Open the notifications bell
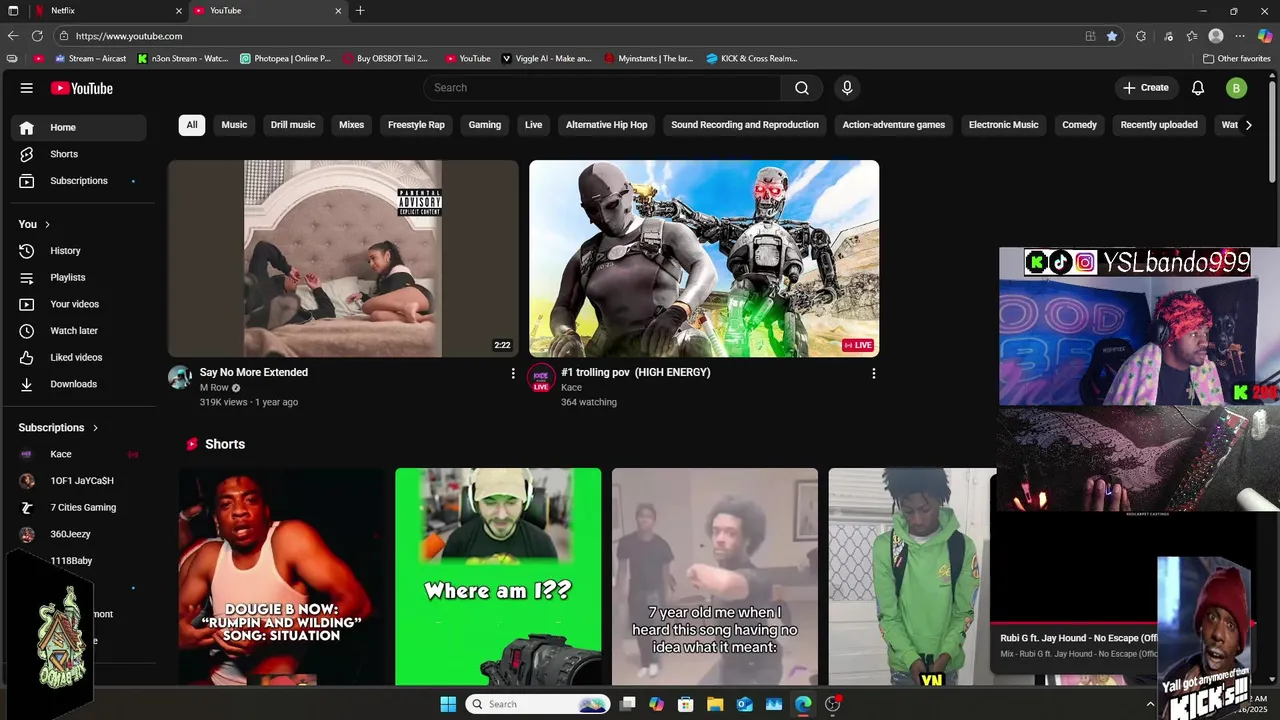Viewport: 1280px width, 720px height. point(1198,88)
